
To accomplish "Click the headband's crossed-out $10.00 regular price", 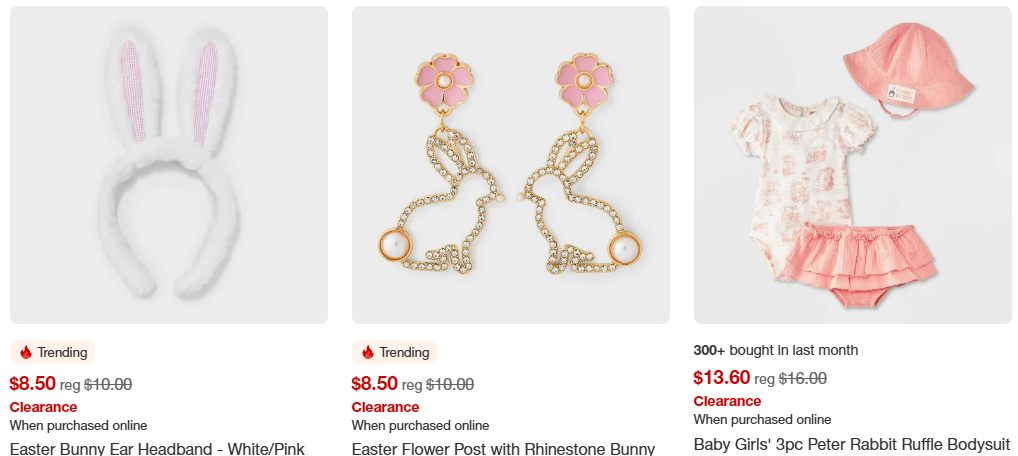I will (x=108, y=384).
